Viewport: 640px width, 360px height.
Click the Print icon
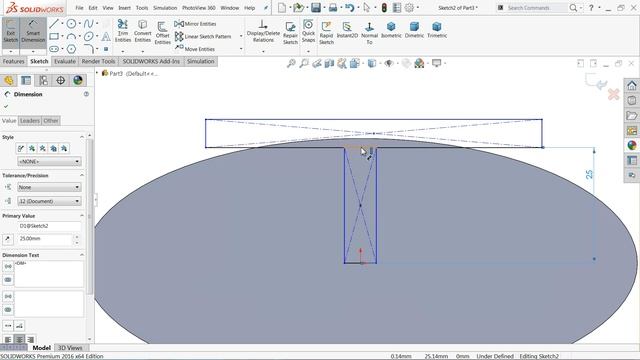point(333,7)
